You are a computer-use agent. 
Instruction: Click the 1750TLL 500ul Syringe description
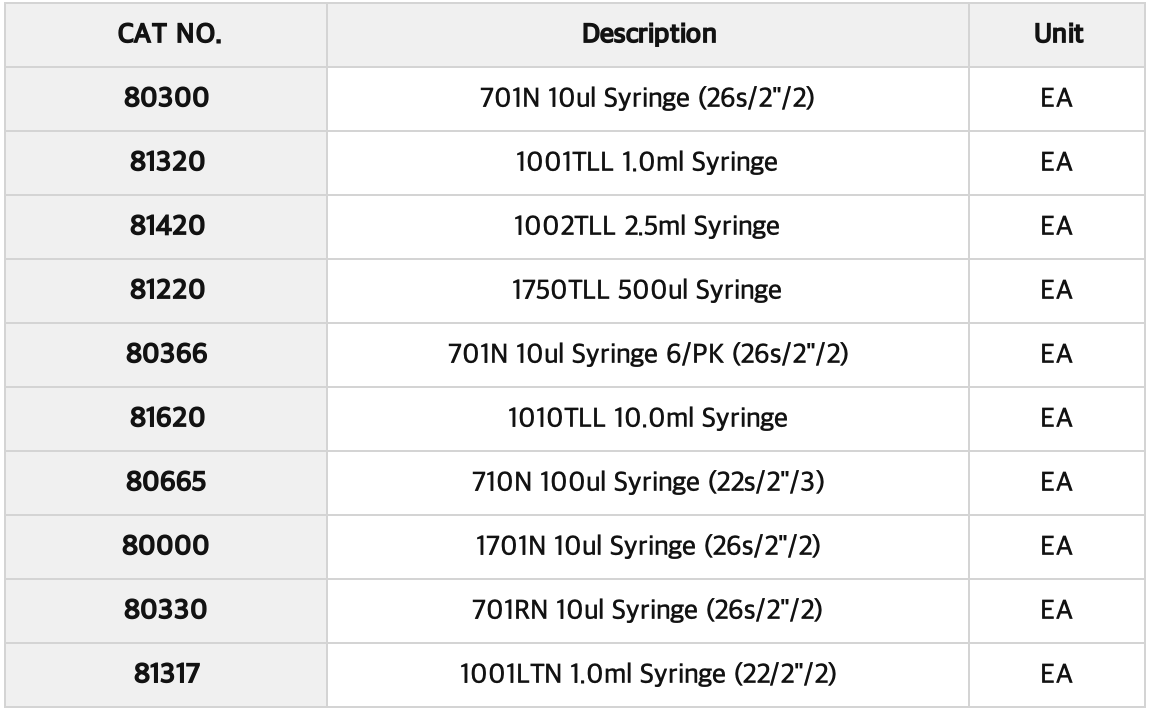[x=650, y=291]
